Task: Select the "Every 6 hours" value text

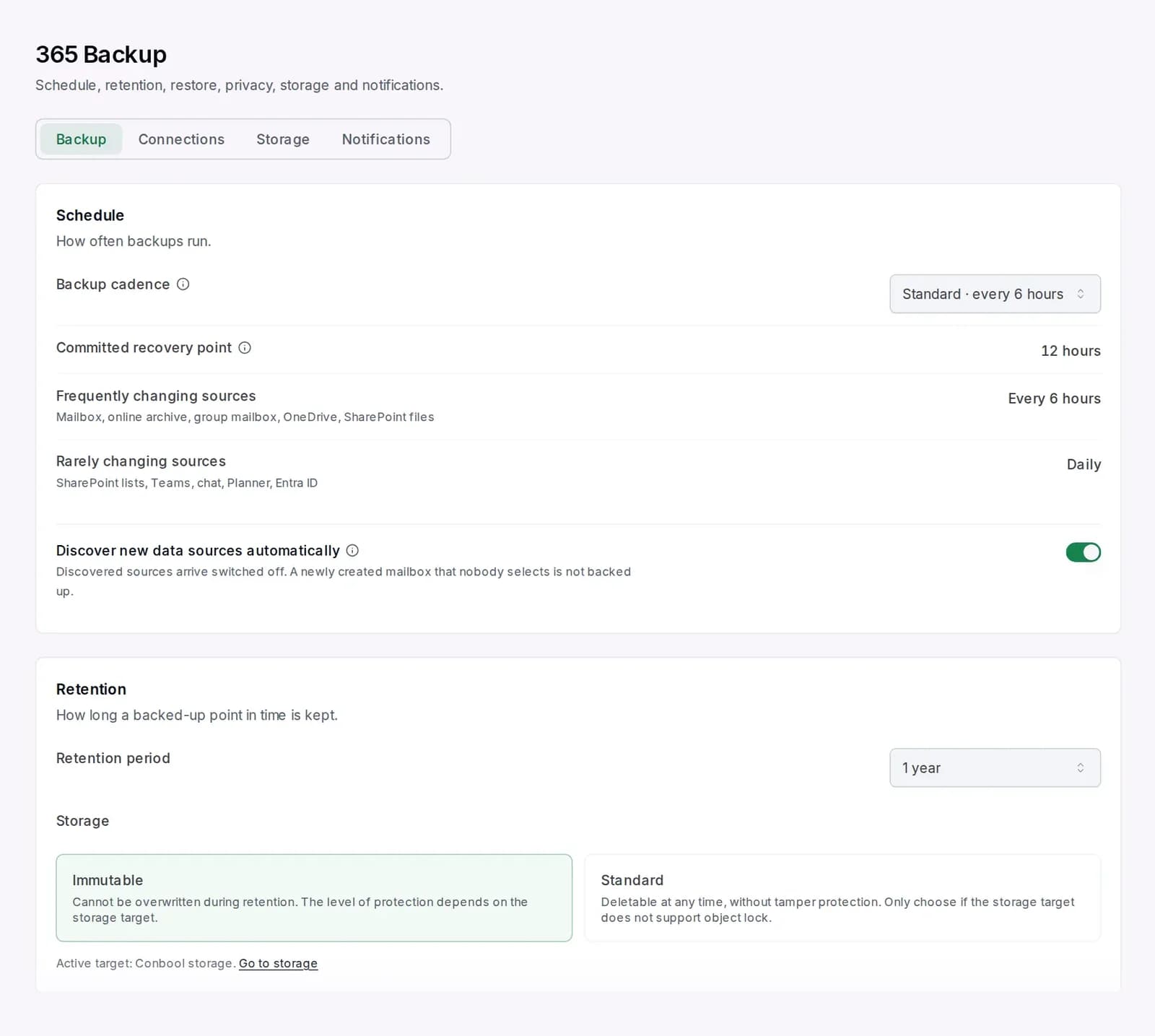Action: 1054,399
